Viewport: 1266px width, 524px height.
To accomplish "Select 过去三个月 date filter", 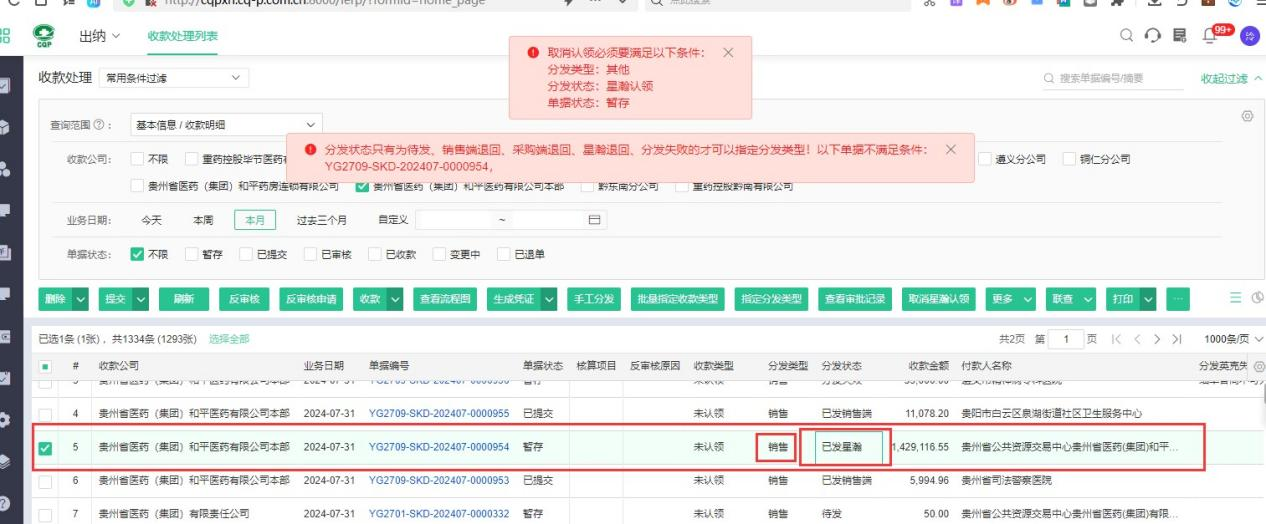I will point(322,220).
